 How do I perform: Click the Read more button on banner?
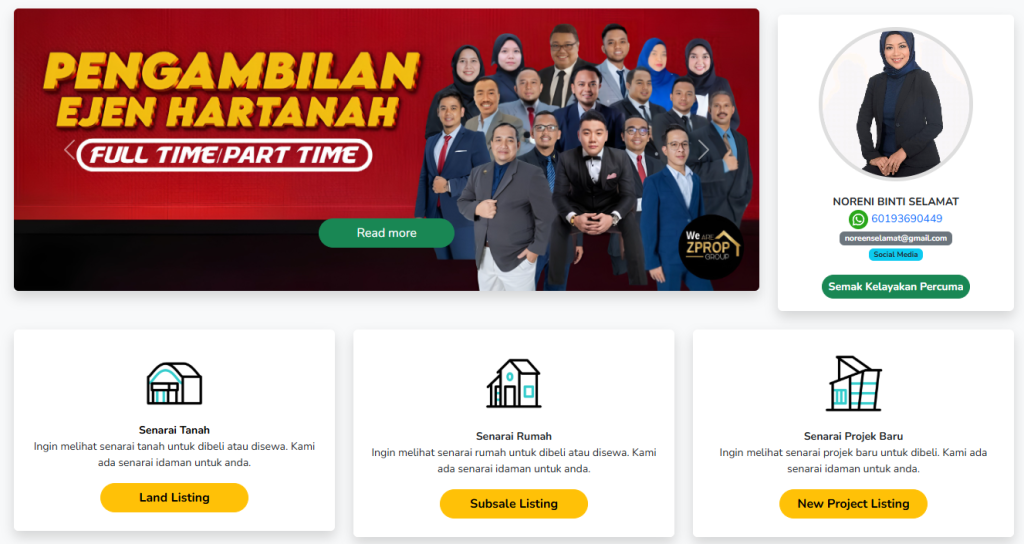(x=387, y=233)
